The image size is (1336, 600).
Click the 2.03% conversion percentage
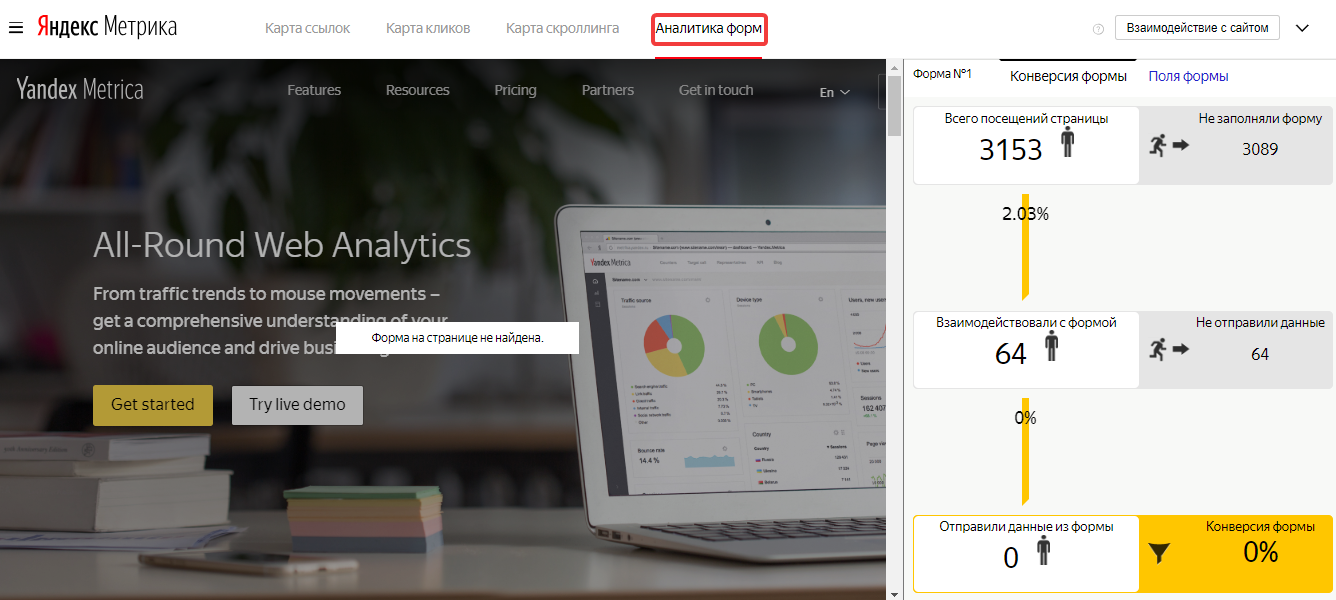click(x=1025, y=213)
